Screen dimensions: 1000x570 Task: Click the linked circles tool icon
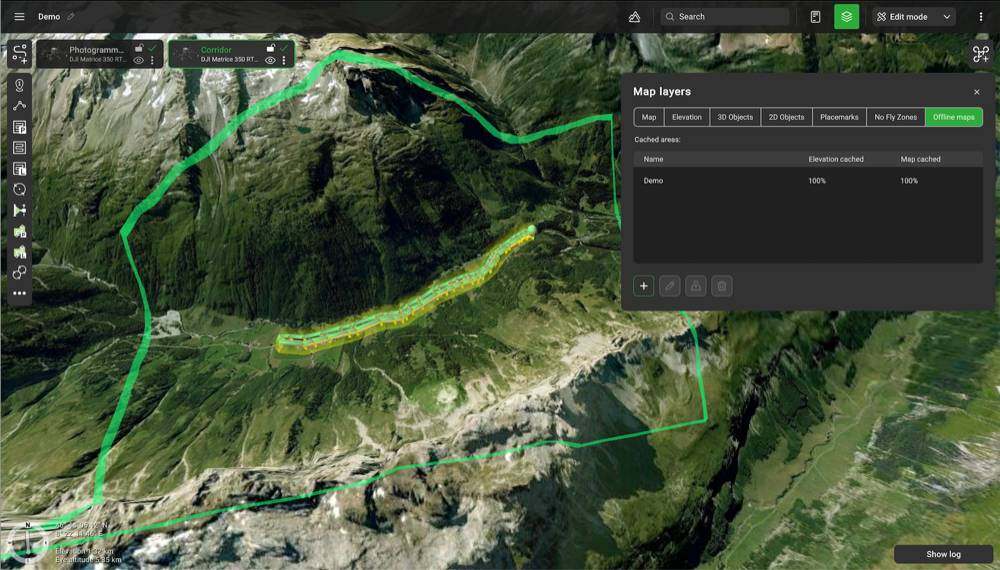click(x=19, y=272)
